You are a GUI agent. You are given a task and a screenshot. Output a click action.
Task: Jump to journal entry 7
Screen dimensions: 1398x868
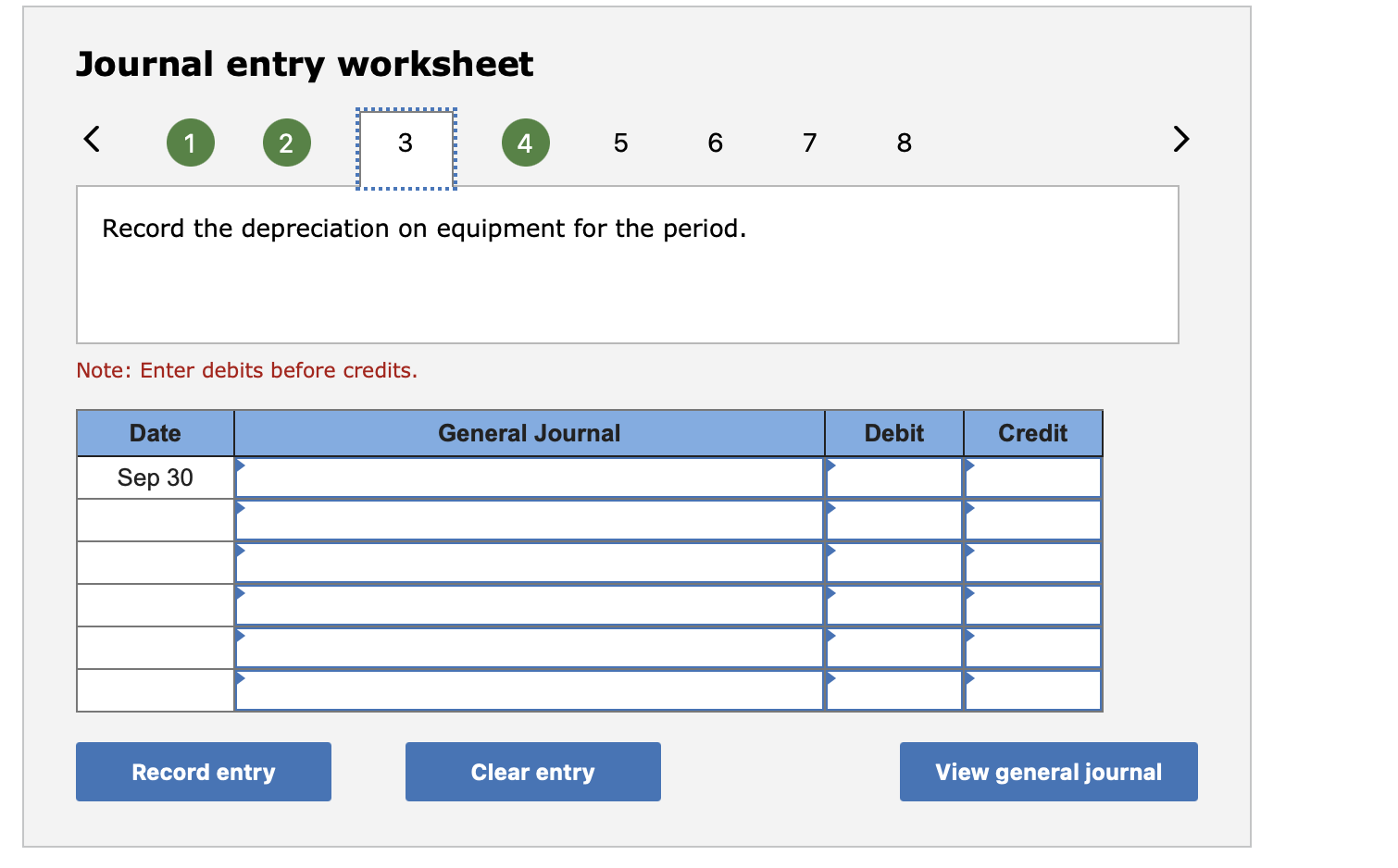click(808, 142)
